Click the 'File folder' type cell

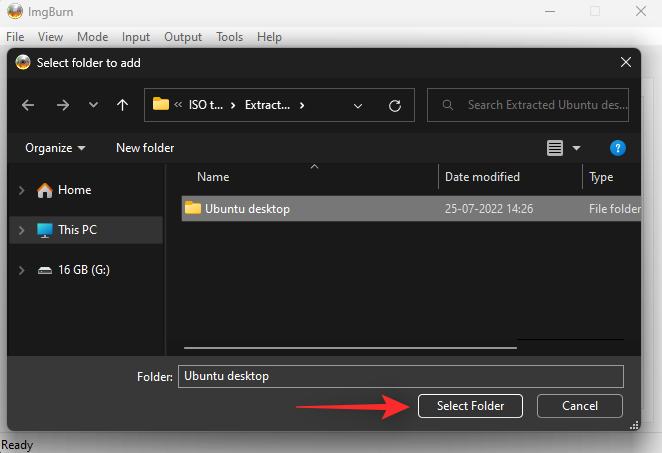click(x=615, y=209)
